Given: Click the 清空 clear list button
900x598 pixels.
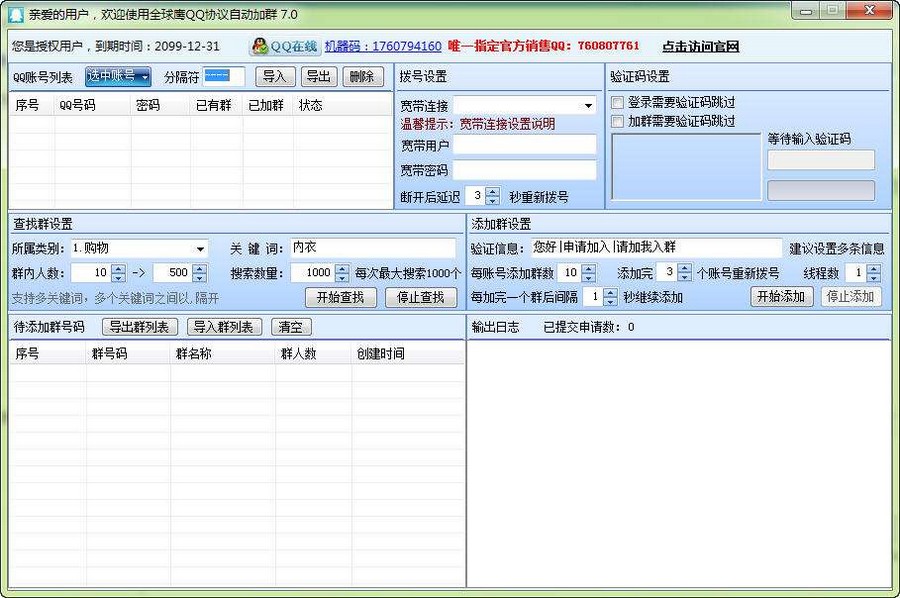Looking at the screenshot, I should [x=290, y=326].
